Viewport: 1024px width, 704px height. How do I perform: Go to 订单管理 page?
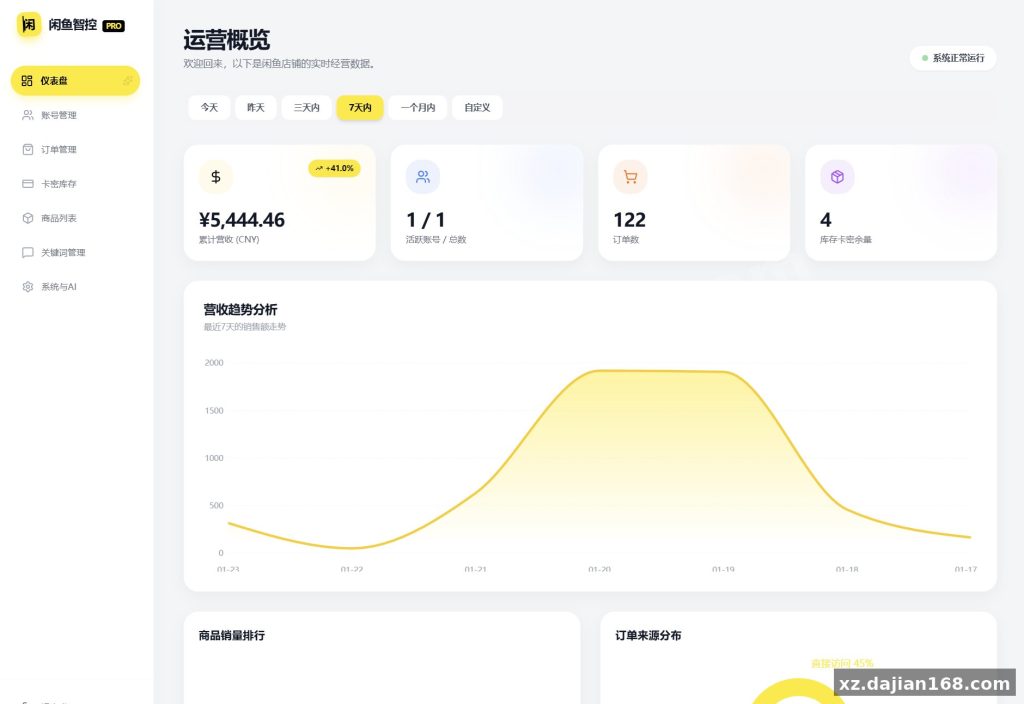tap(75, 150)
